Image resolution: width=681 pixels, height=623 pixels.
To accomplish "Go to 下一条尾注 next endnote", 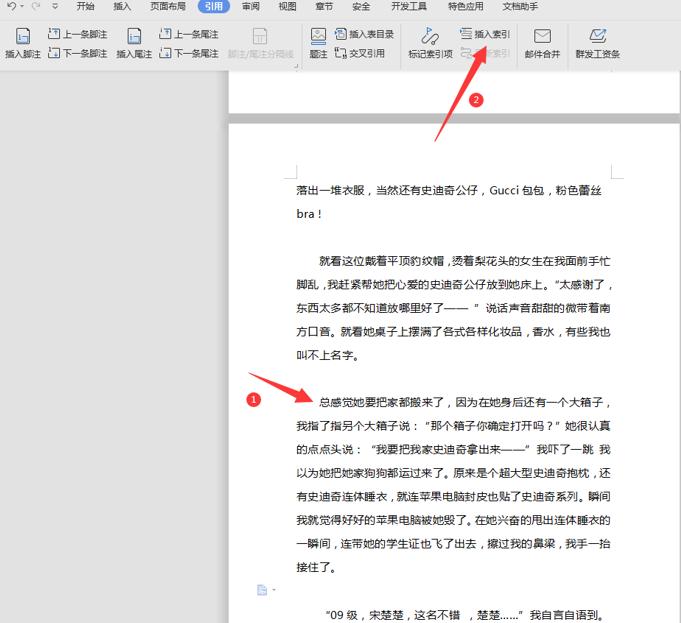I will [188, 53].
